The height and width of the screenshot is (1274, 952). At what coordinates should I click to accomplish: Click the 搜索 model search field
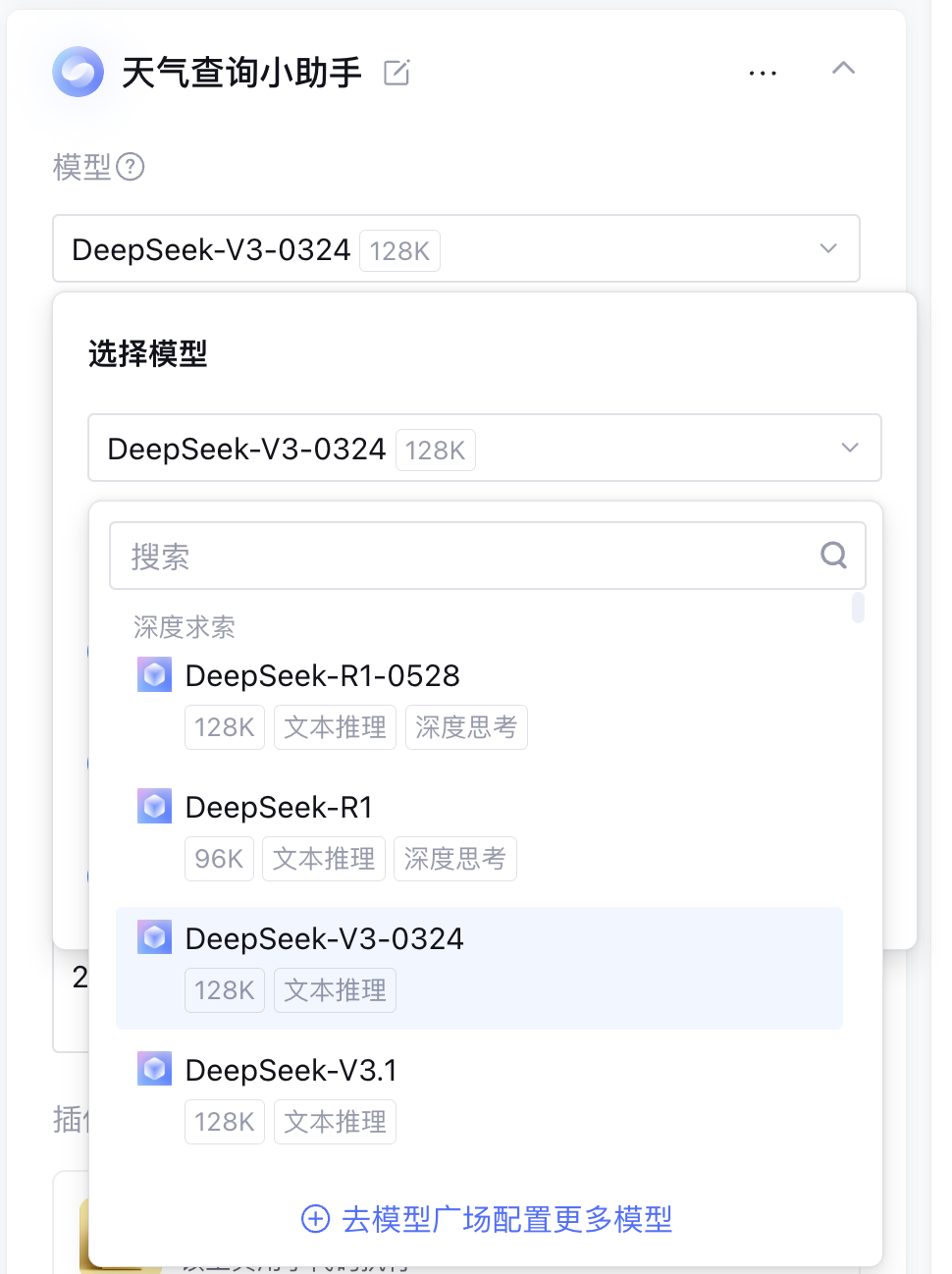tap(487, 556)
